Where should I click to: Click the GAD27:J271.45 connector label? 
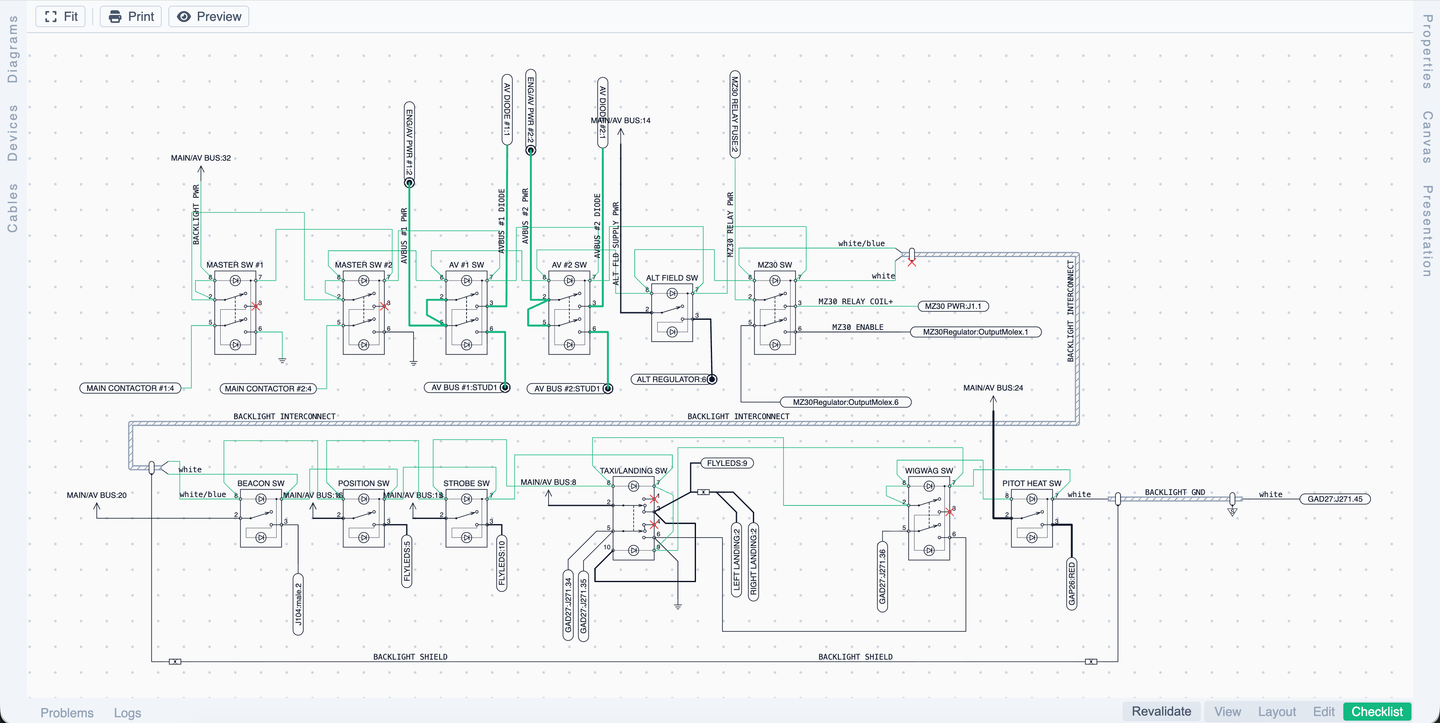1335,498
